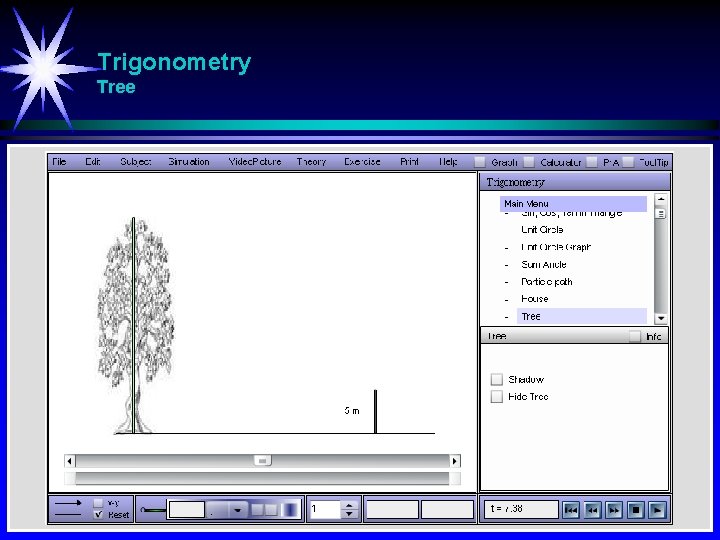The height and width of the screenshot is (540, 720).
Task: Click the 5 m label in the drawing
Action: (x=352, y=411)
